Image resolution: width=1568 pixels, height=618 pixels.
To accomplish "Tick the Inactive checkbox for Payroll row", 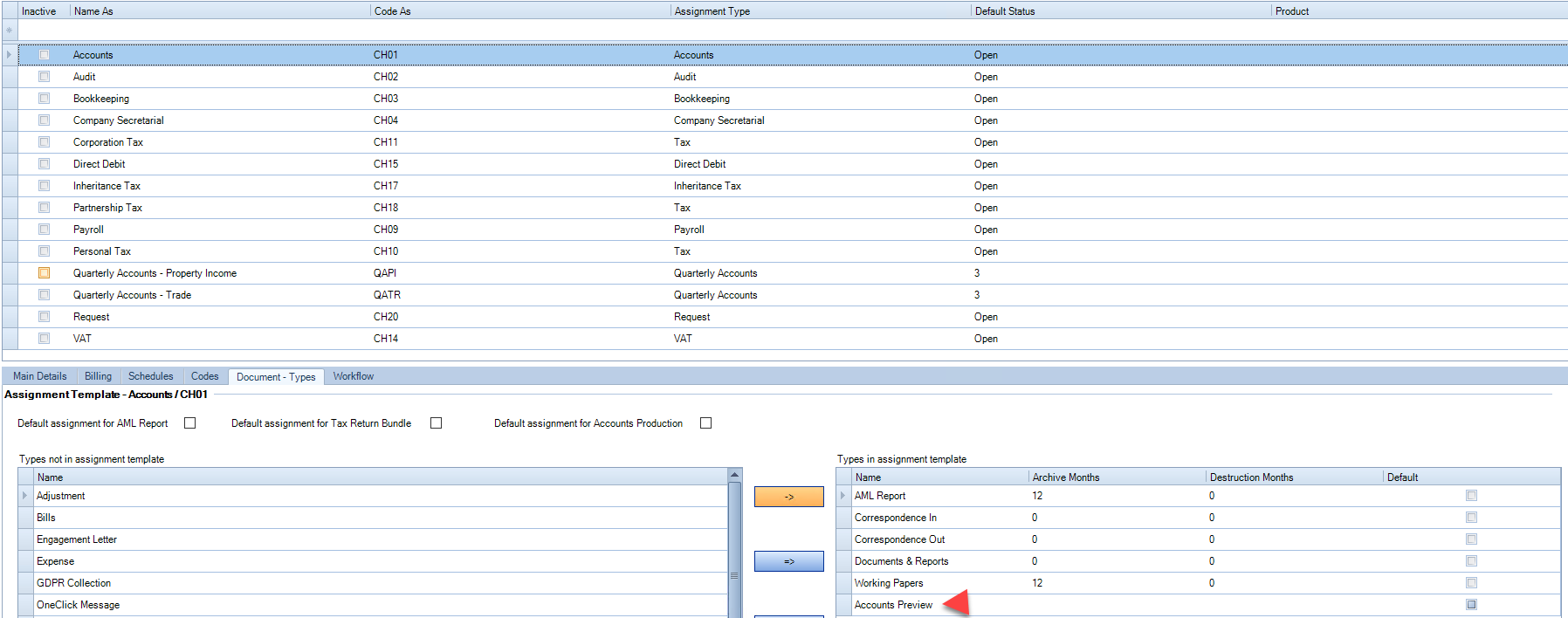I will tap(44, 230).
